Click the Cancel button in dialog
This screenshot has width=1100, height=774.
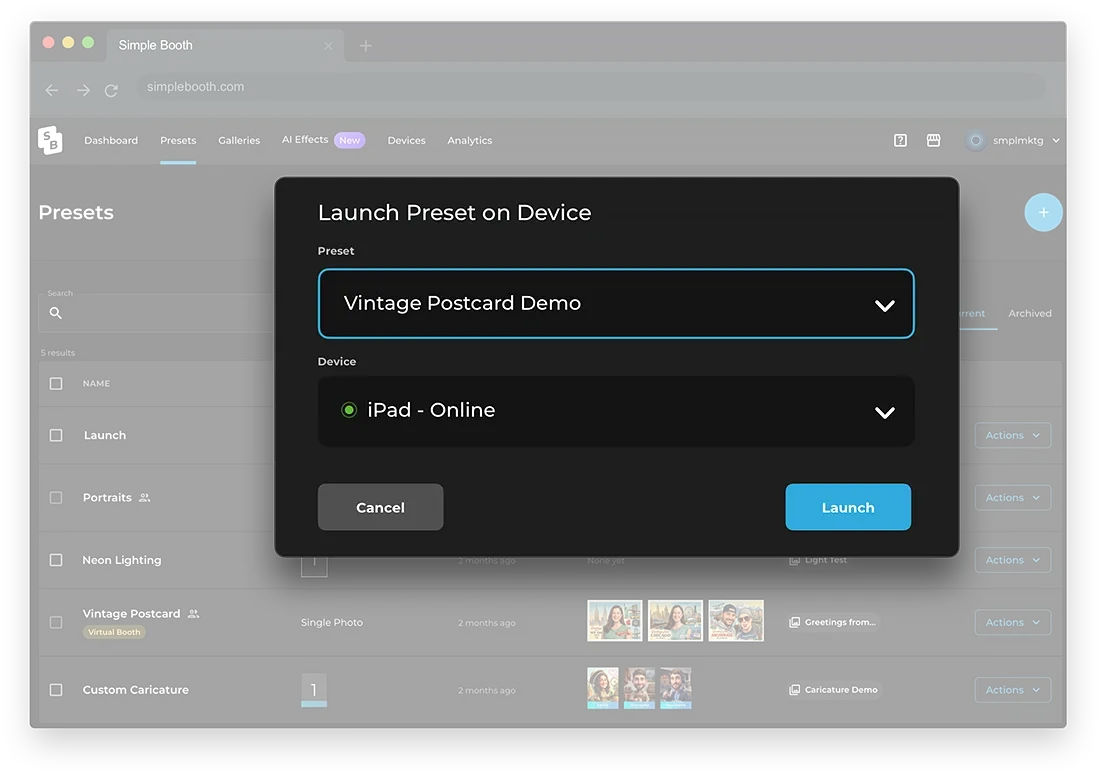(x=380, y=507)
